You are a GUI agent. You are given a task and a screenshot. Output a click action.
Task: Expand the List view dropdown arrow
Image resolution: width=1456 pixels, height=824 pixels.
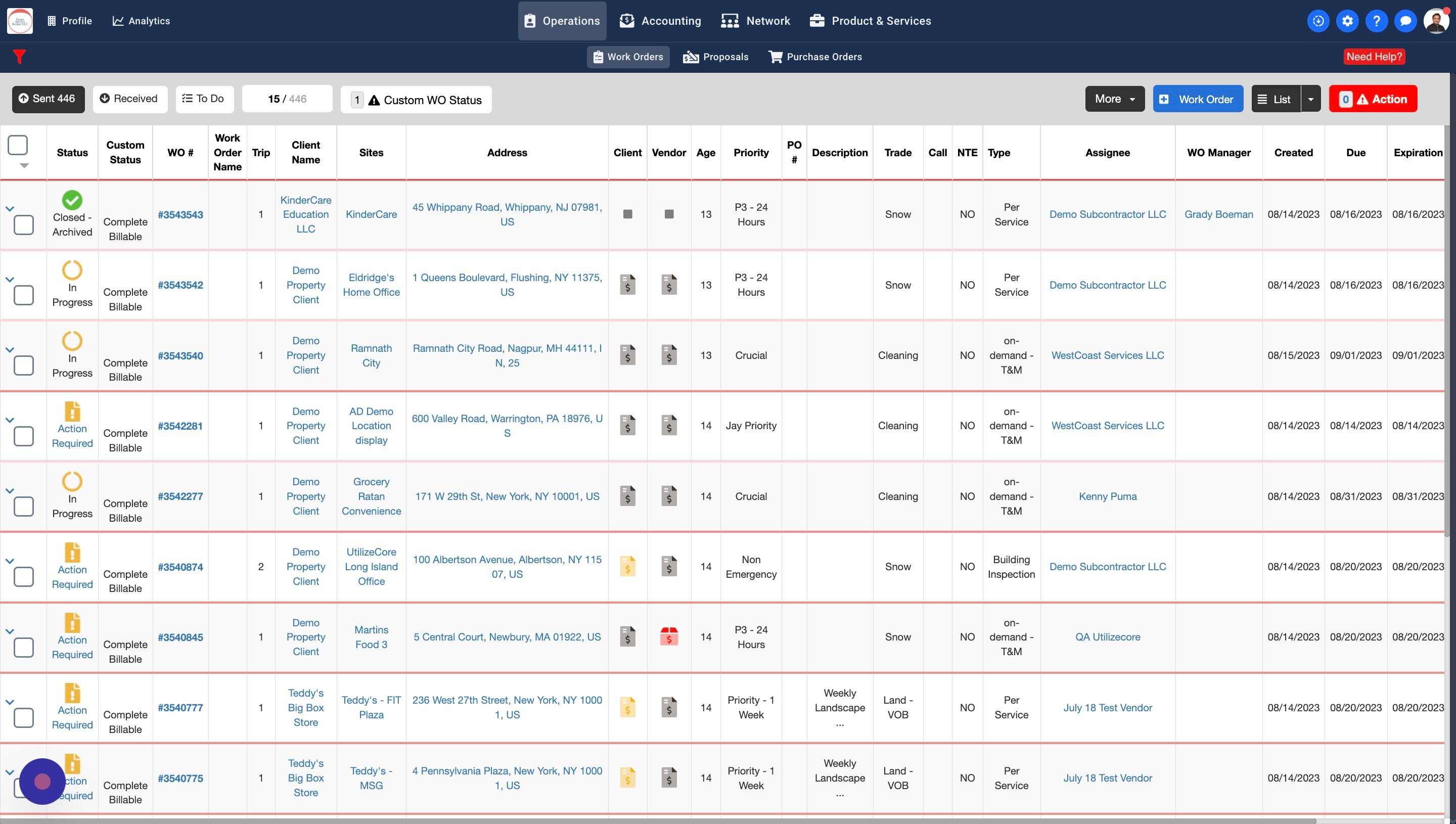pyautogui.click(x=1310, y=99)
